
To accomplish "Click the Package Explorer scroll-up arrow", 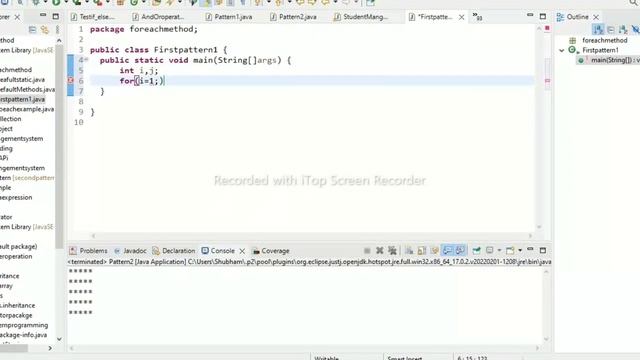I will click(59, 40).
